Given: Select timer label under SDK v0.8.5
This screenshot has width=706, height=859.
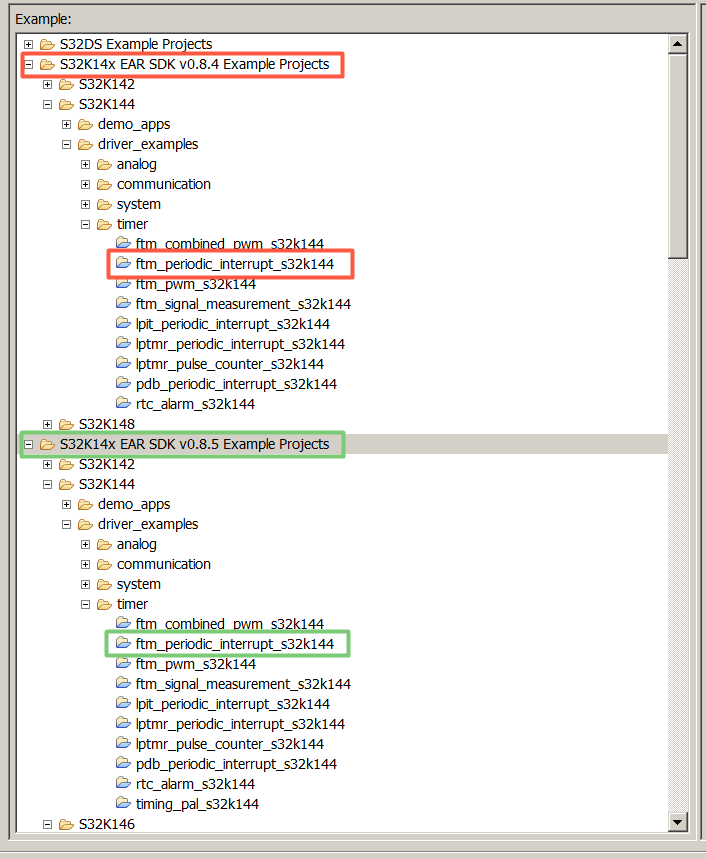Looking at the screenshot, I should 132,604.
